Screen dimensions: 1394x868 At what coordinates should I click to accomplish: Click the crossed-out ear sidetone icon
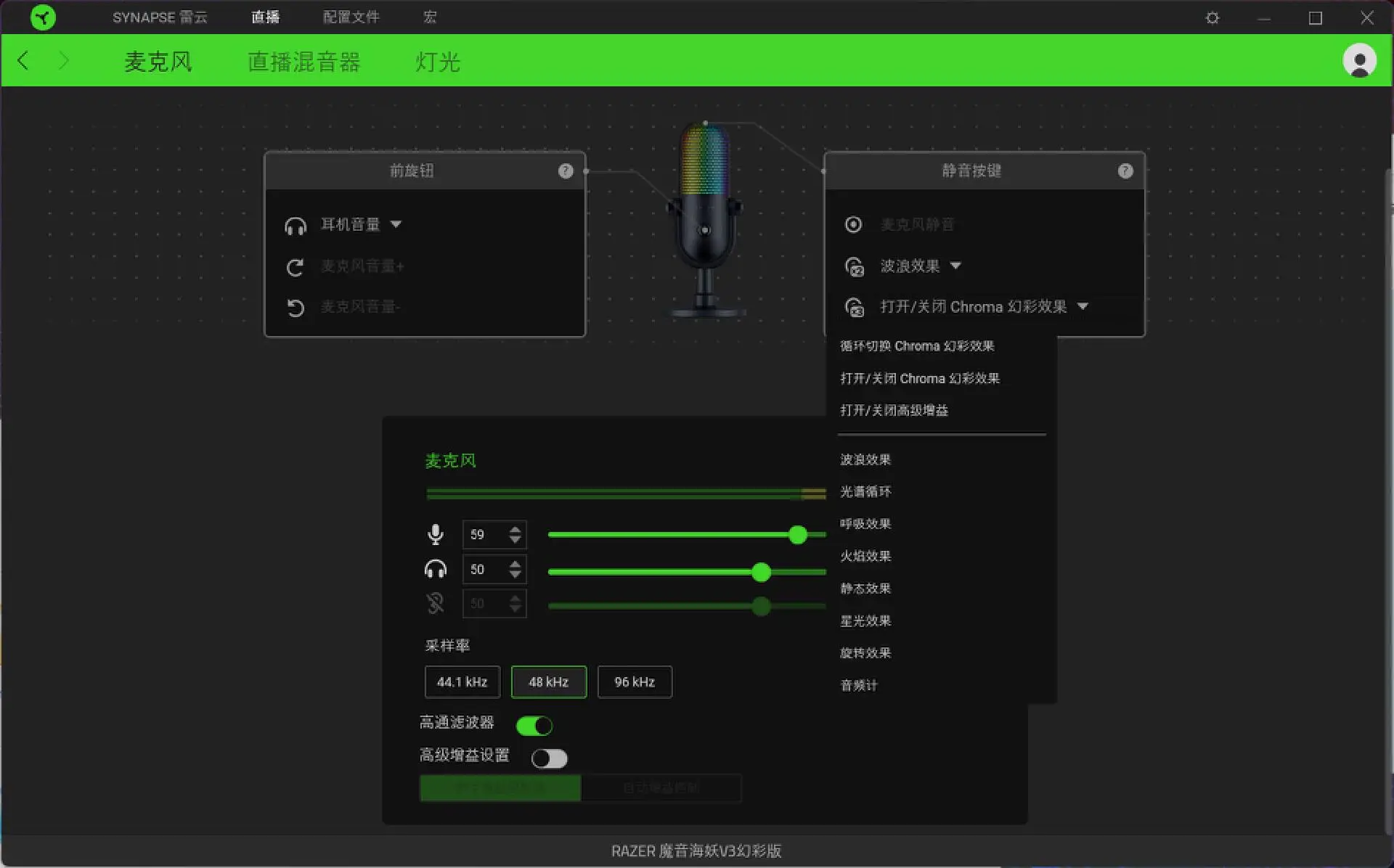click(x=436, y=603)
